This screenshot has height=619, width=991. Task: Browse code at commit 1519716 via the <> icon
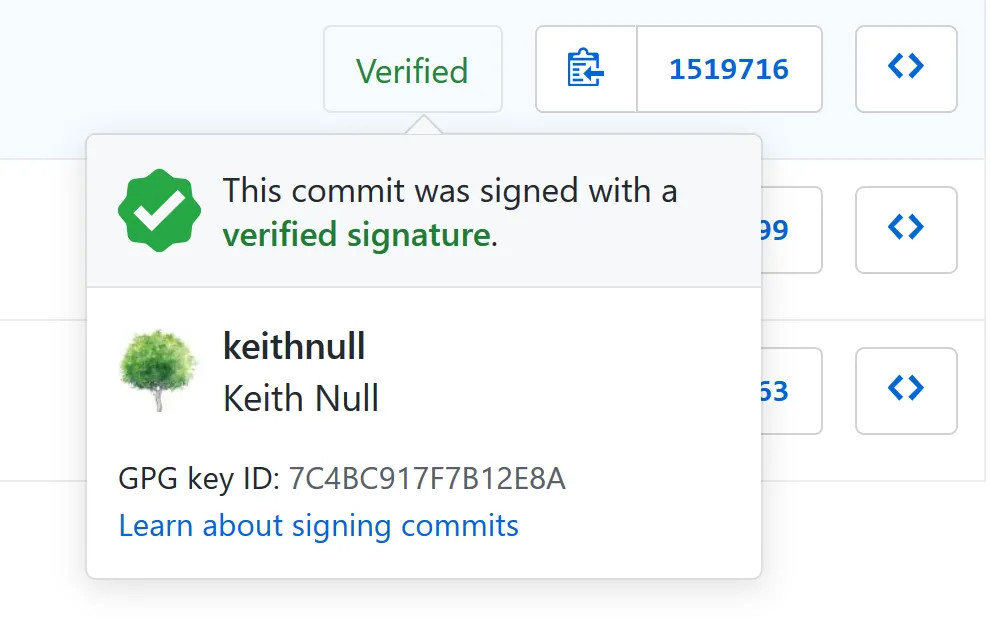(x=906, y=69)
